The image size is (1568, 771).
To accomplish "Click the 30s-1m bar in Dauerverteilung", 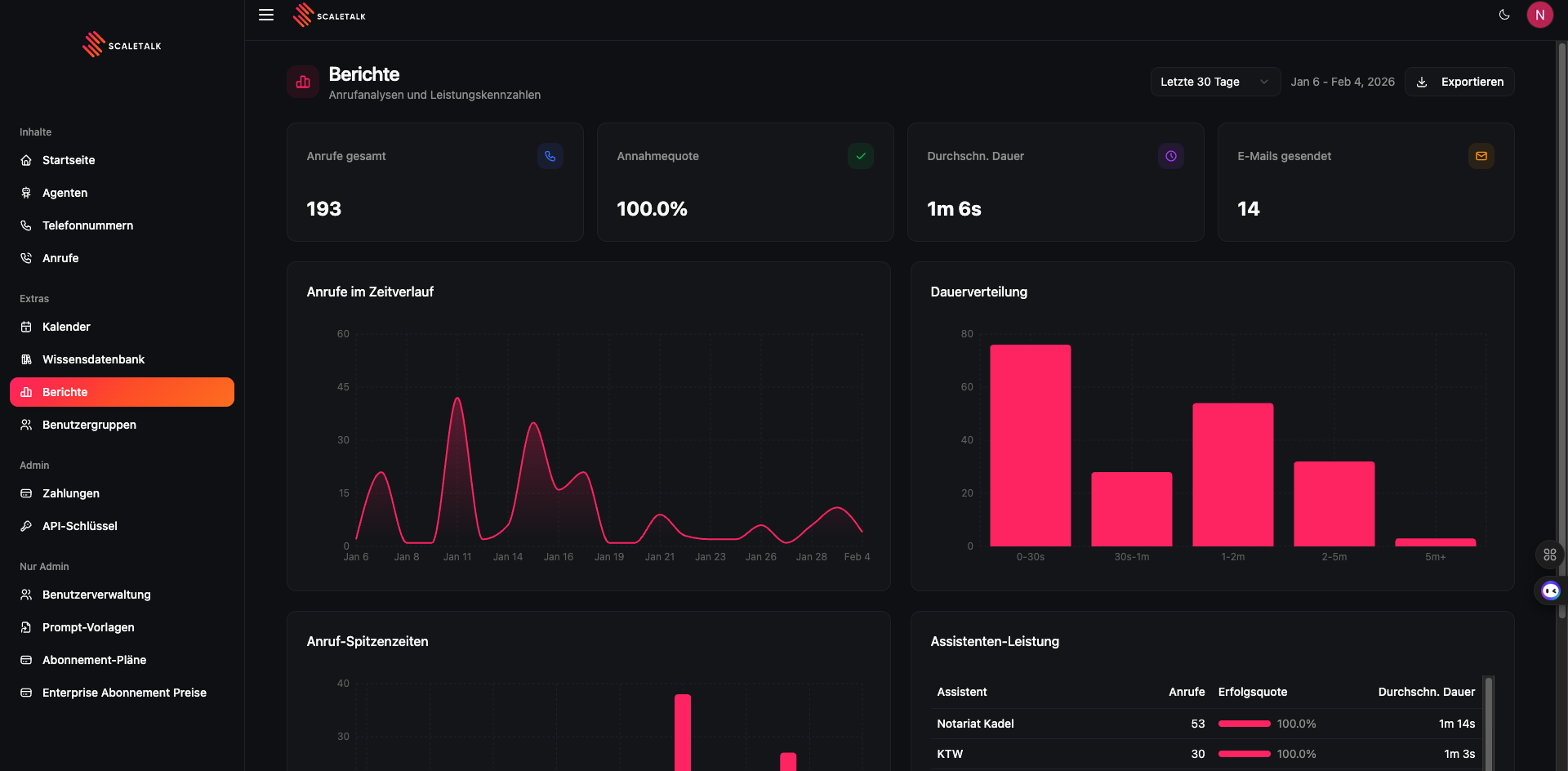I will click(x=1132, y=509).
